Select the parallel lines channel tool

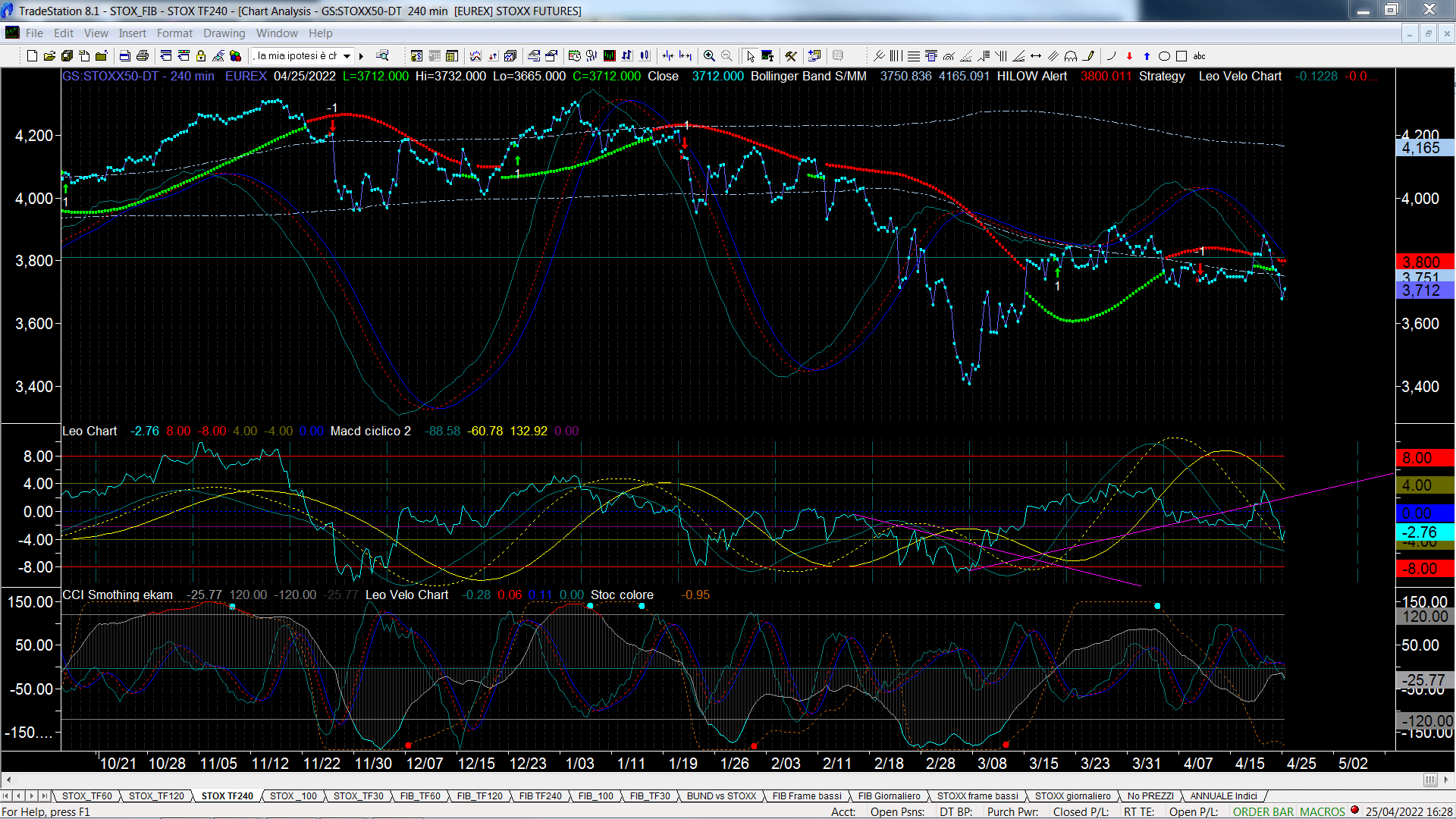[1053, 56]
